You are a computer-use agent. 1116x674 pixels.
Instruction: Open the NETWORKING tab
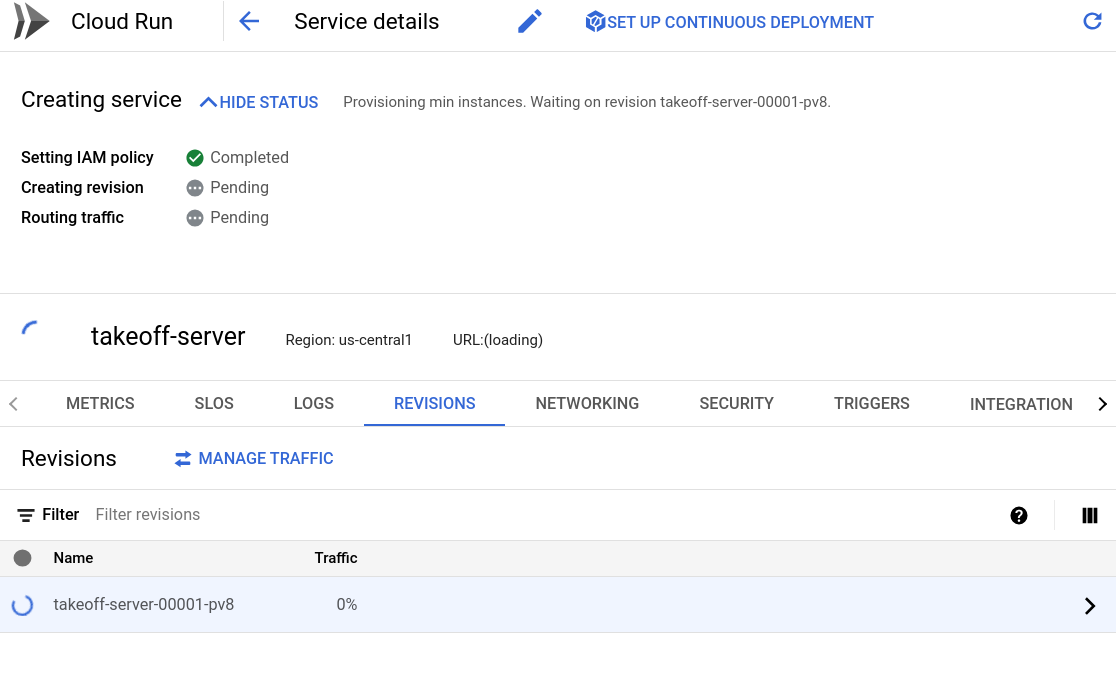[x=587, y=403]
